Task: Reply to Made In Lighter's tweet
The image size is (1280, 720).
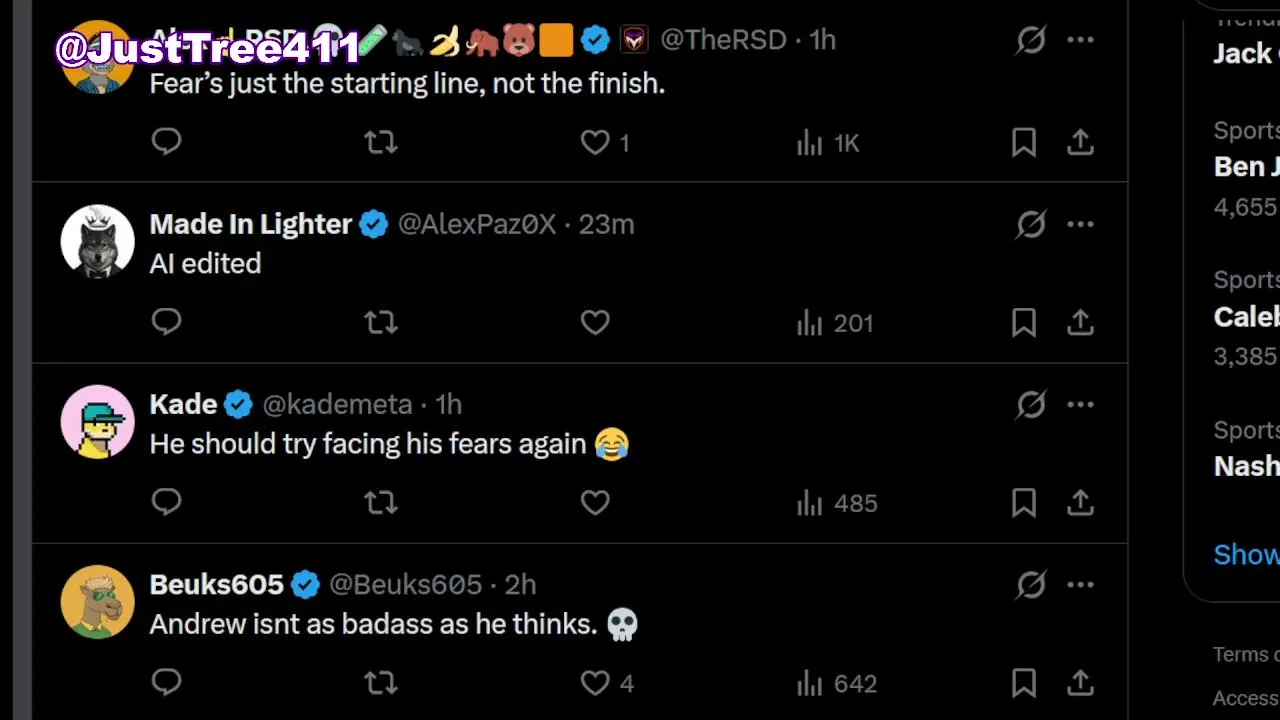Action: click(166, 322)
